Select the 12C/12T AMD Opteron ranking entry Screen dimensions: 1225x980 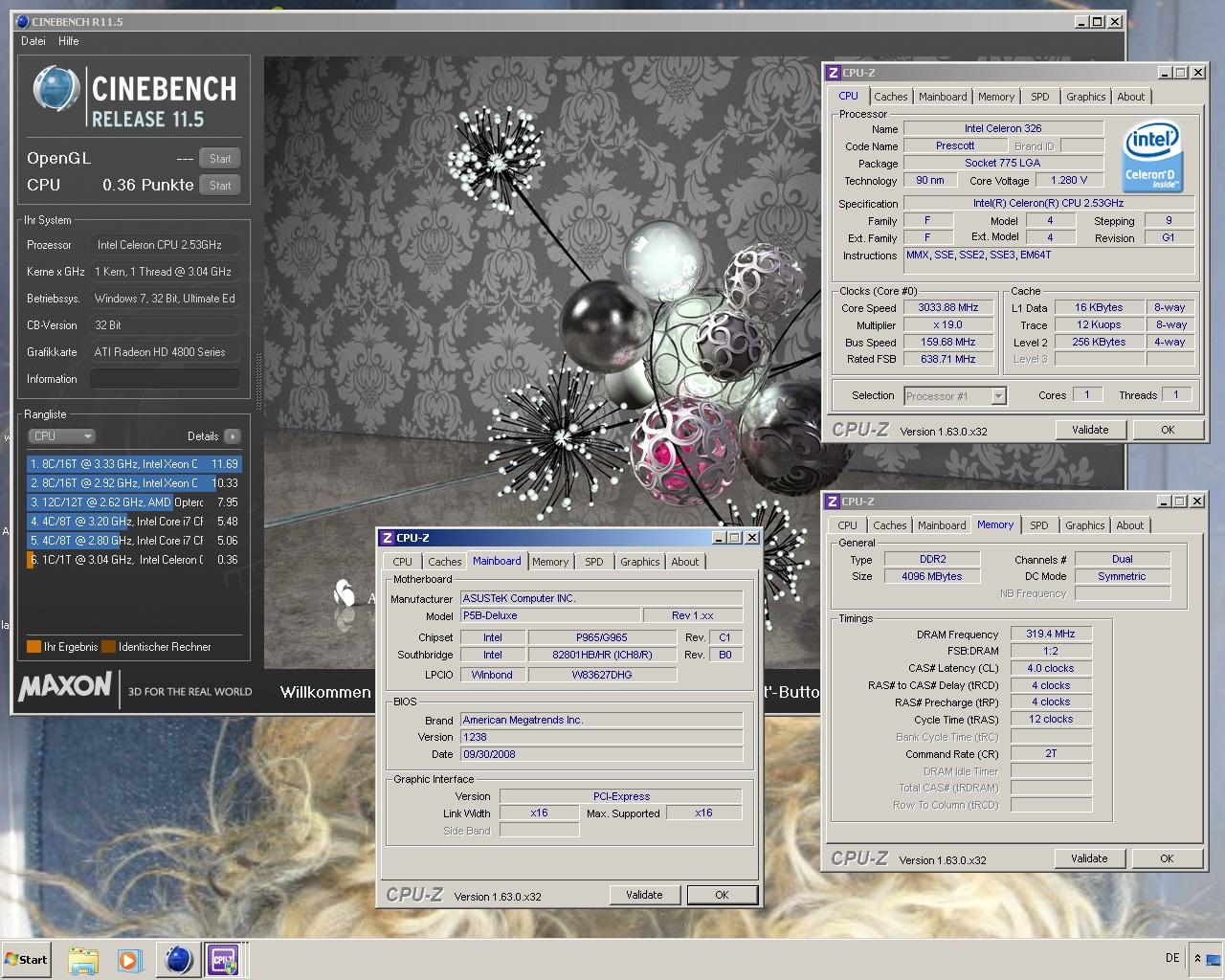tap(134, 502)
